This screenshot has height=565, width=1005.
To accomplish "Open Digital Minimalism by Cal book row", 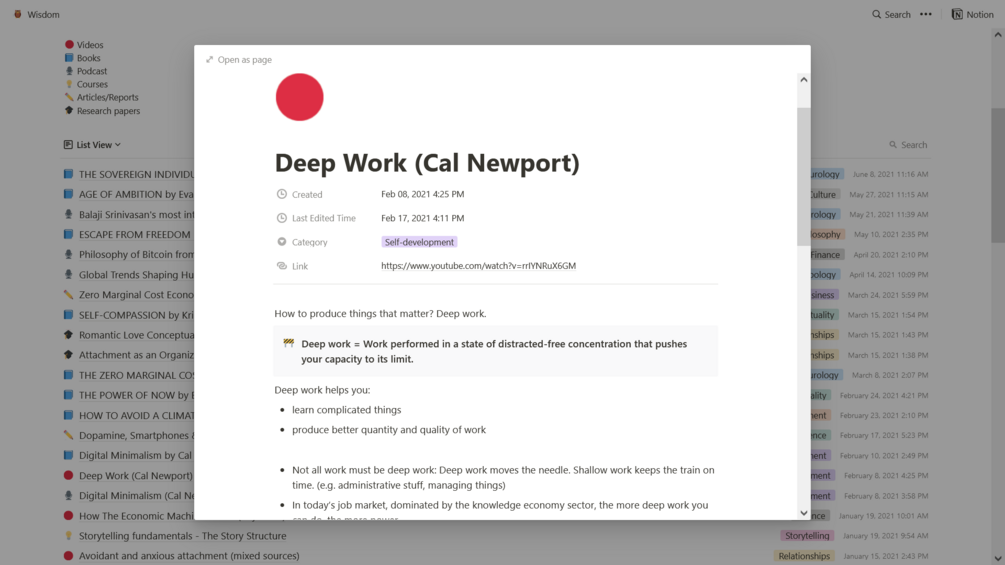I will (x=135, y=455).
